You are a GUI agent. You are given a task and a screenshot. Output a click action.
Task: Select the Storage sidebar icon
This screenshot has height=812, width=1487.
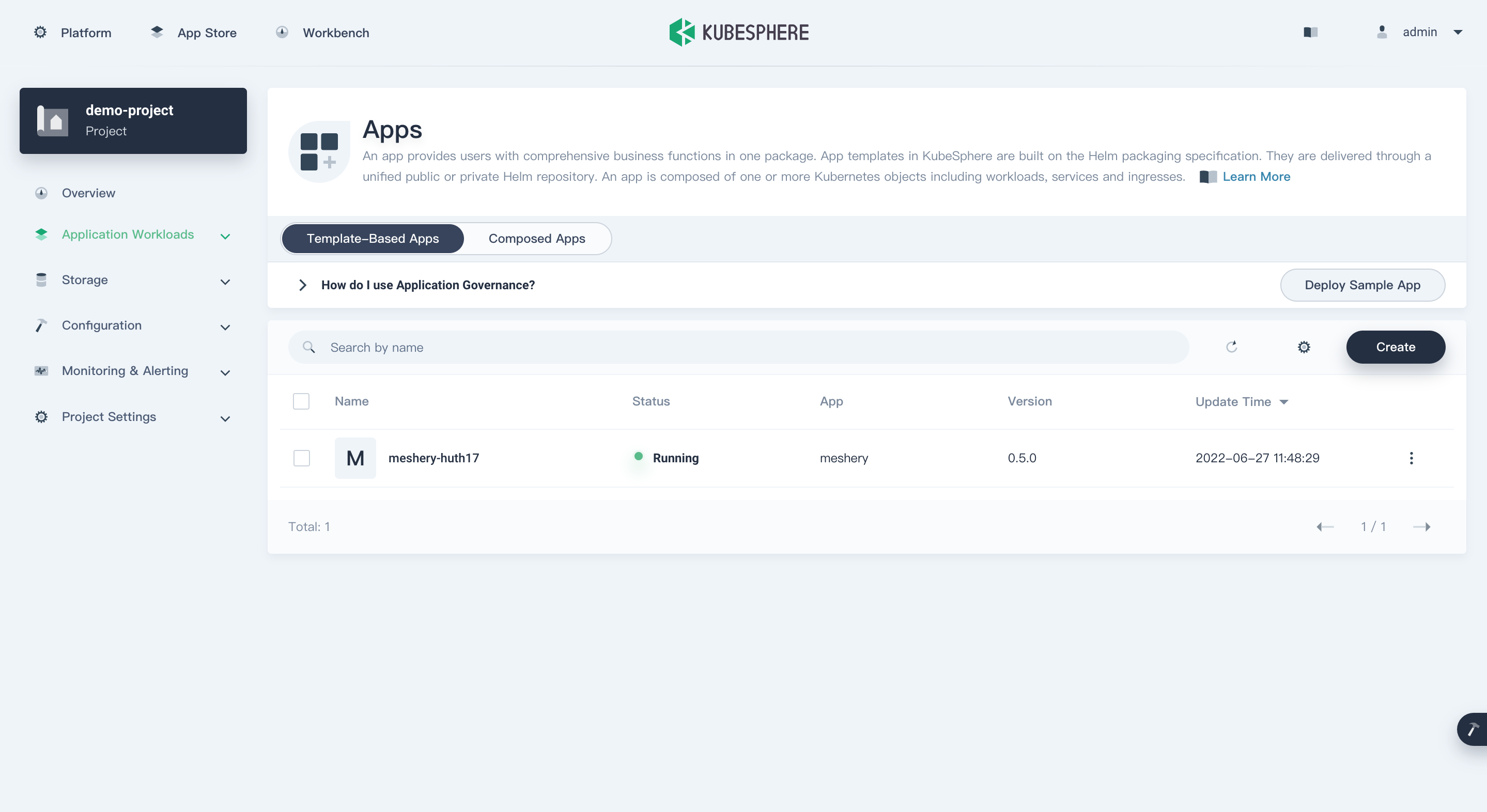pos(41,279)
